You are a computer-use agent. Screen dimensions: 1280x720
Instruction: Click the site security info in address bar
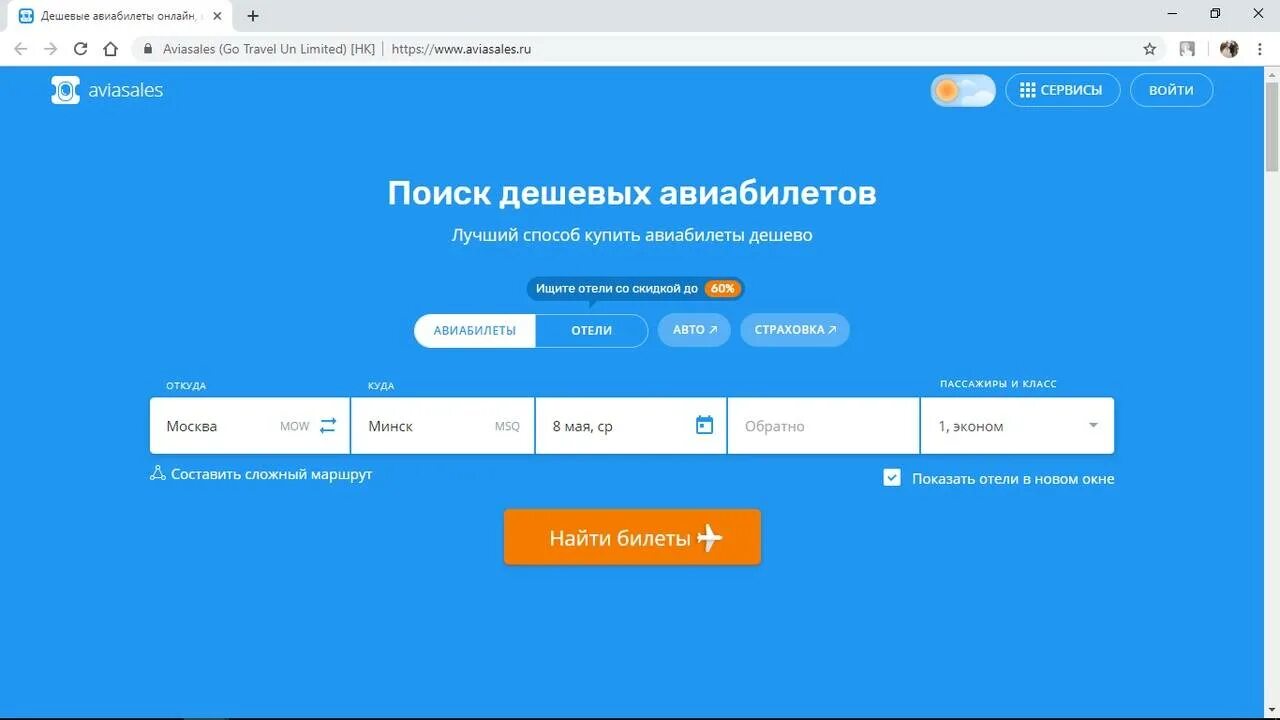pyautogui.click(x=146, y=48)
